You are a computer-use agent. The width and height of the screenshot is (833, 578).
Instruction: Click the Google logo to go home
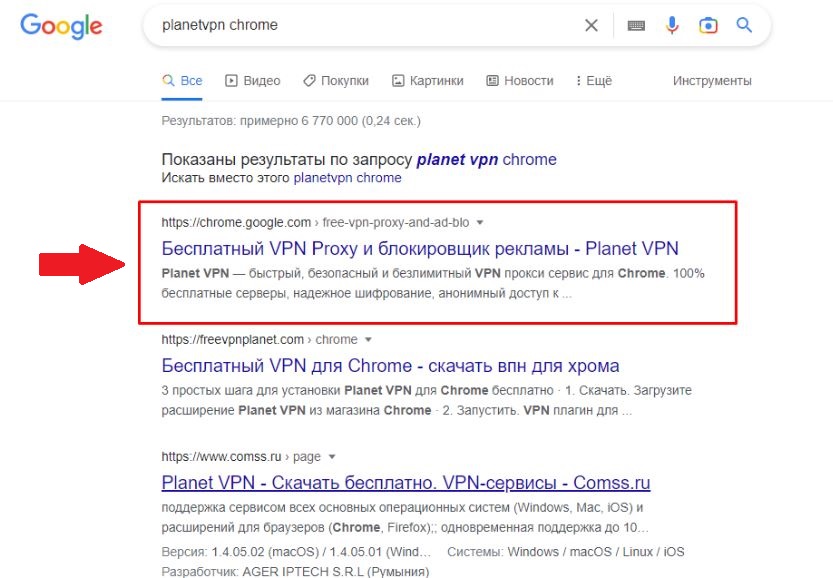60,27
